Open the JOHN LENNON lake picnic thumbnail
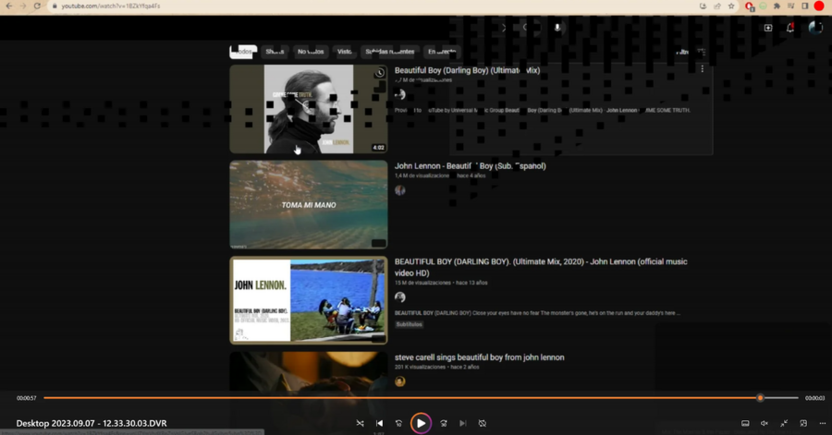Viewport: 832px width, 435px height. pyautogui.click(x=308, y=300)
